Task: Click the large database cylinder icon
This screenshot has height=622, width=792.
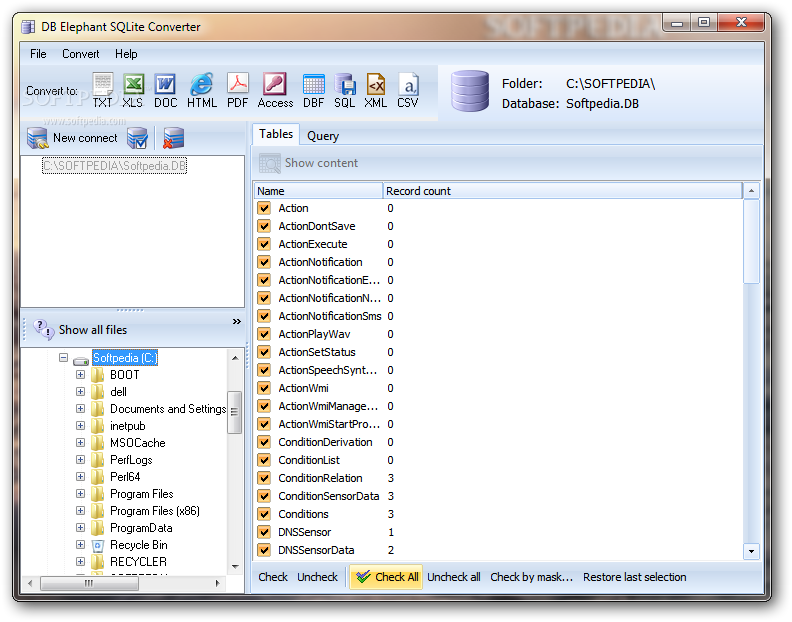Action: pyautogui.click(x=470, y=91)
